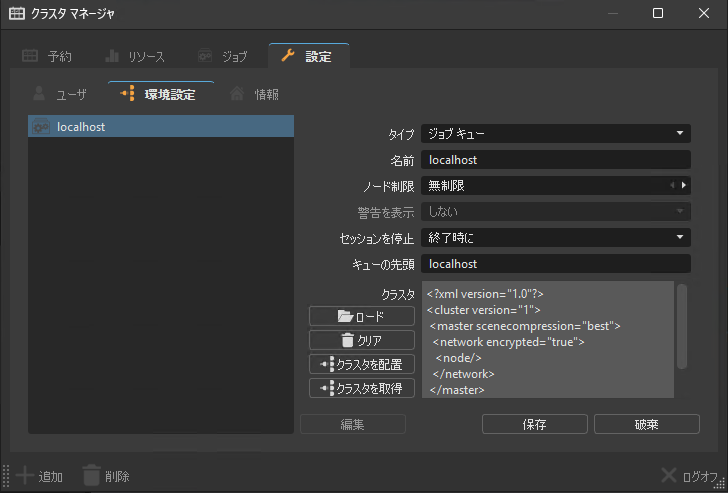Click the cluster node icon on 環境設定 tab
The image size is (728, 493).
point(128,93)
